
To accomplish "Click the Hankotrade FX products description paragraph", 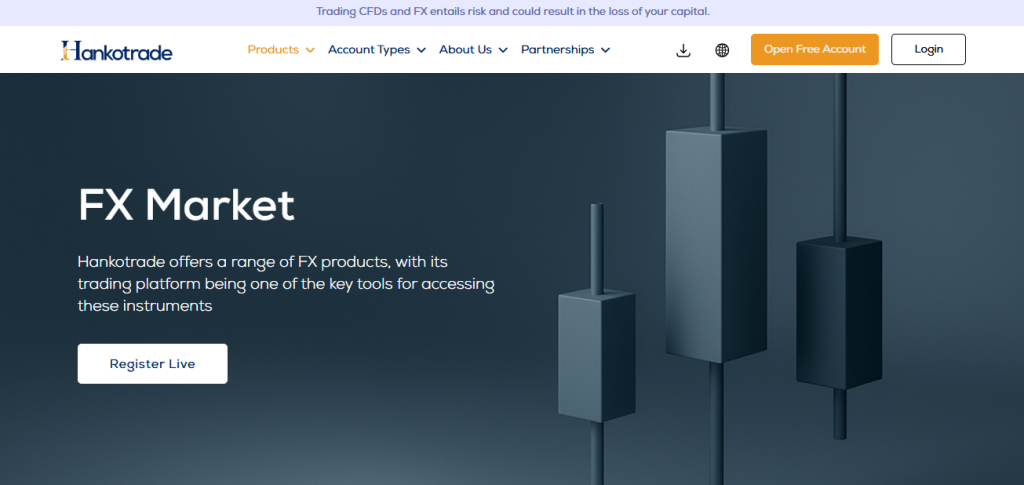I will [x=285, y=283].
